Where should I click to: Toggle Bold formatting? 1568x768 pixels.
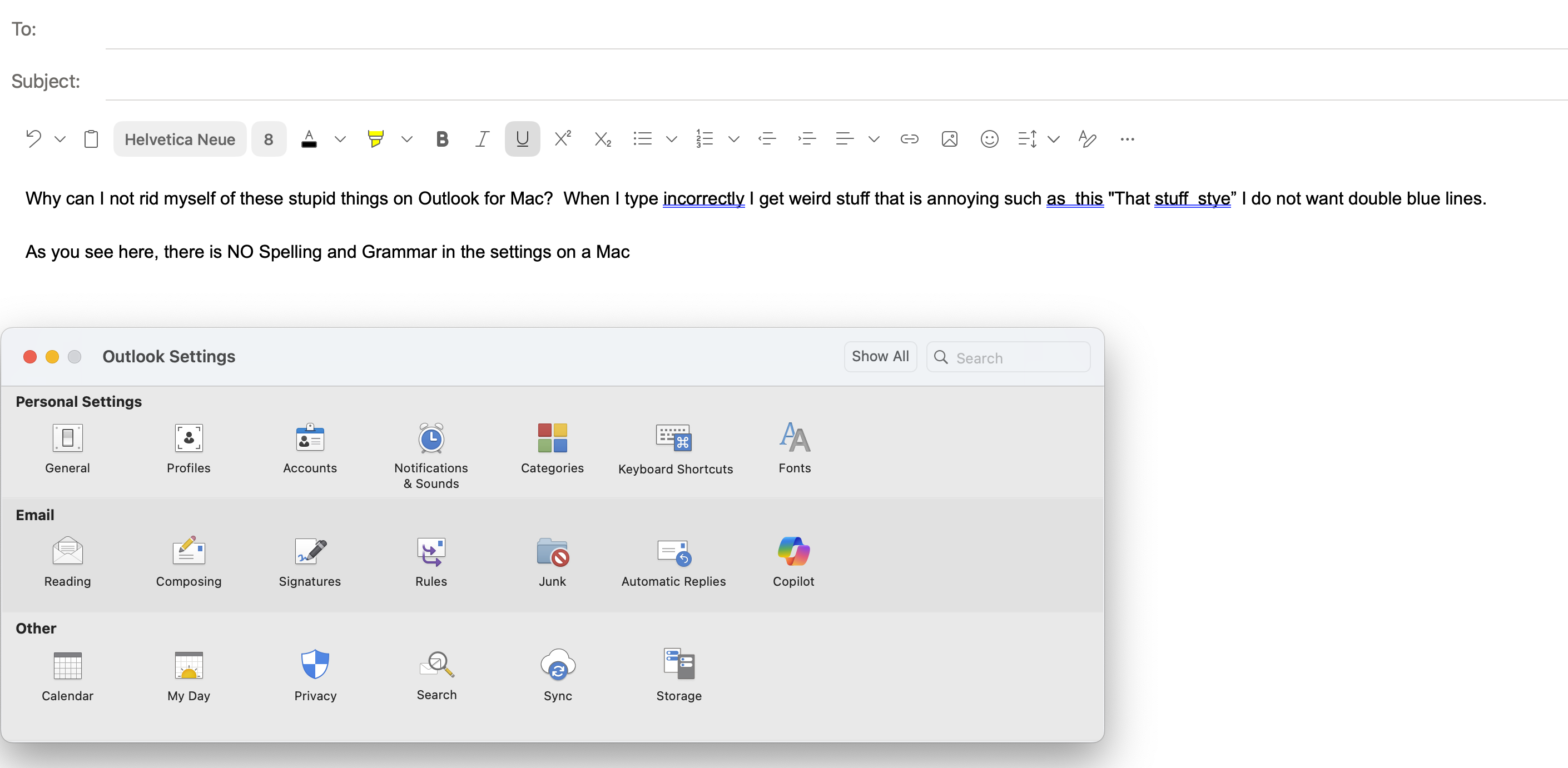tap(443, 139)
